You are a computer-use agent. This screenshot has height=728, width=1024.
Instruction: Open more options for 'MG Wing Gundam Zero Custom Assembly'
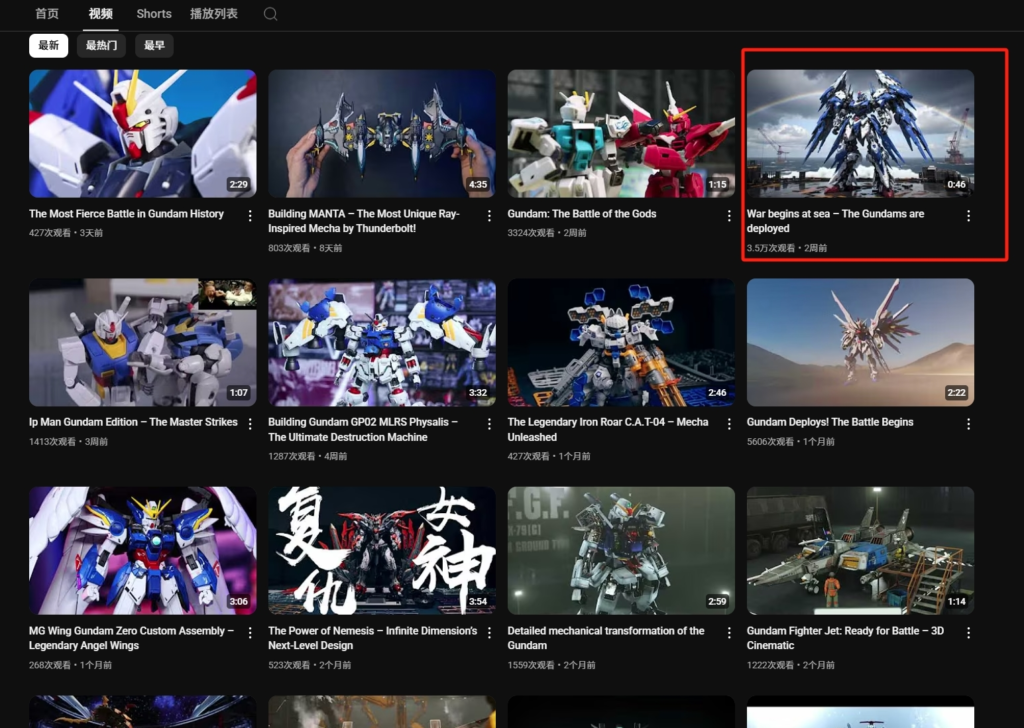coord(250,633)
